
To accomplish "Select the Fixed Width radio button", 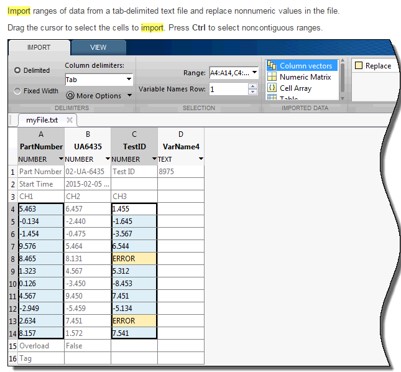I will [17, 91].
